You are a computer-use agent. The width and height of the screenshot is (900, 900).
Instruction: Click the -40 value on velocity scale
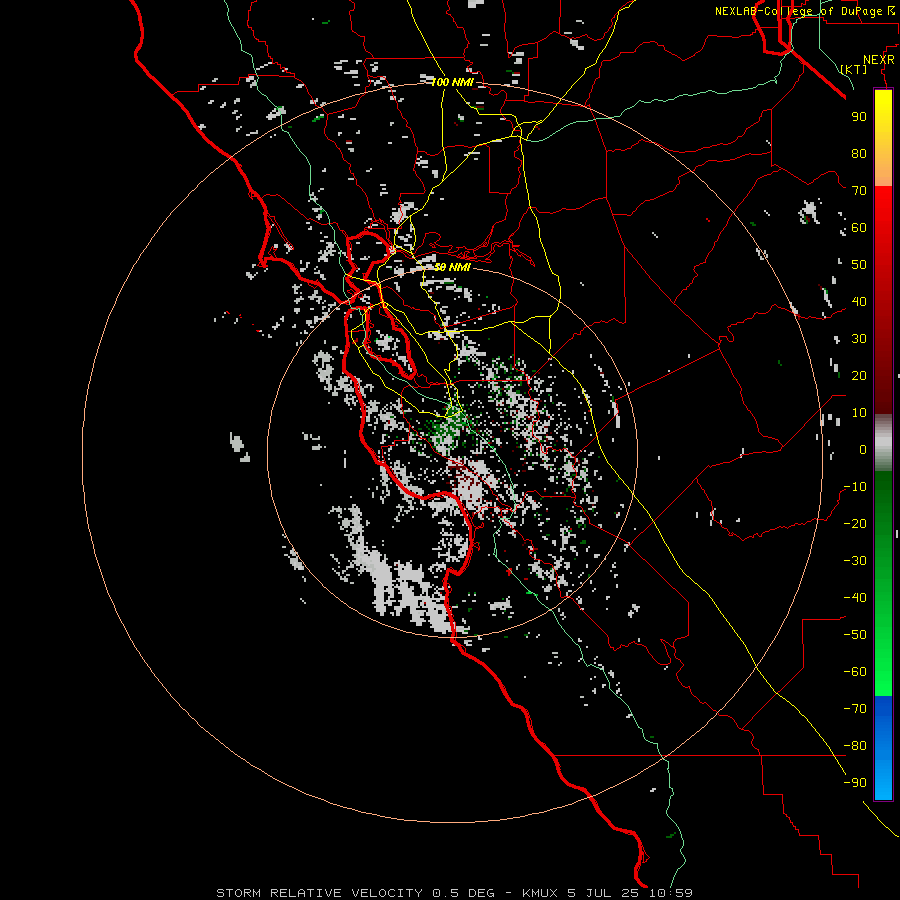tap(855, 598)
